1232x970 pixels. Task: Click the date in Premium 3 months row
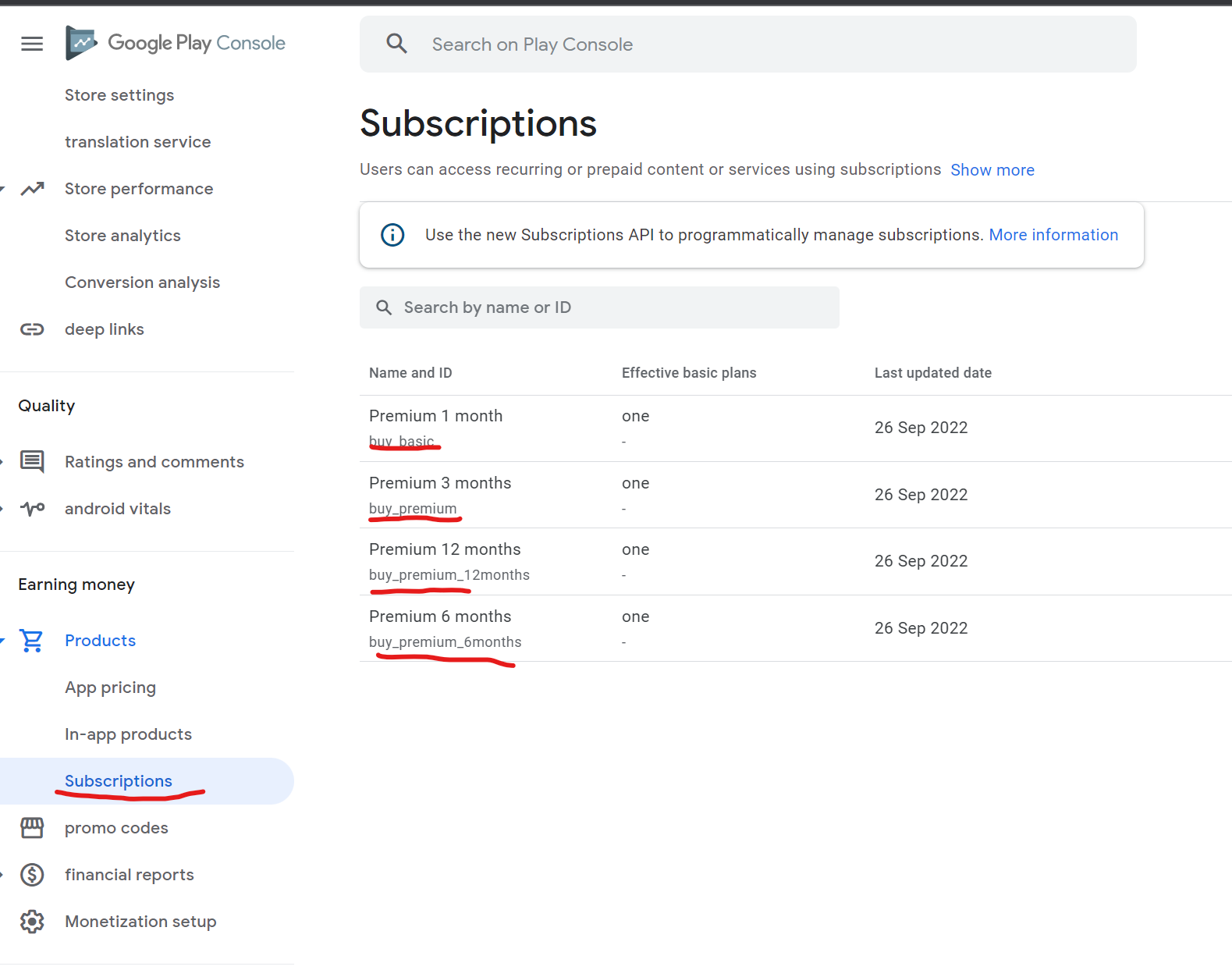coord(921,495)
